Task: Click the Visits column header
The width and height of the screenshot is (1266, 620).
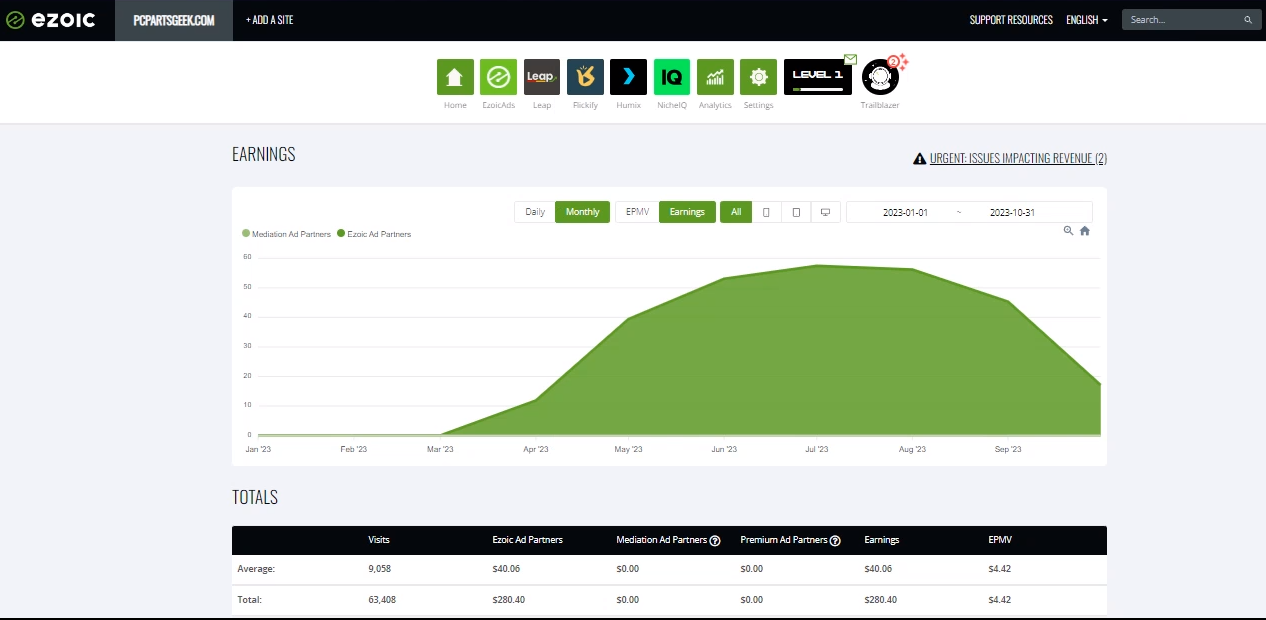Action: click(x=379, y=540)
